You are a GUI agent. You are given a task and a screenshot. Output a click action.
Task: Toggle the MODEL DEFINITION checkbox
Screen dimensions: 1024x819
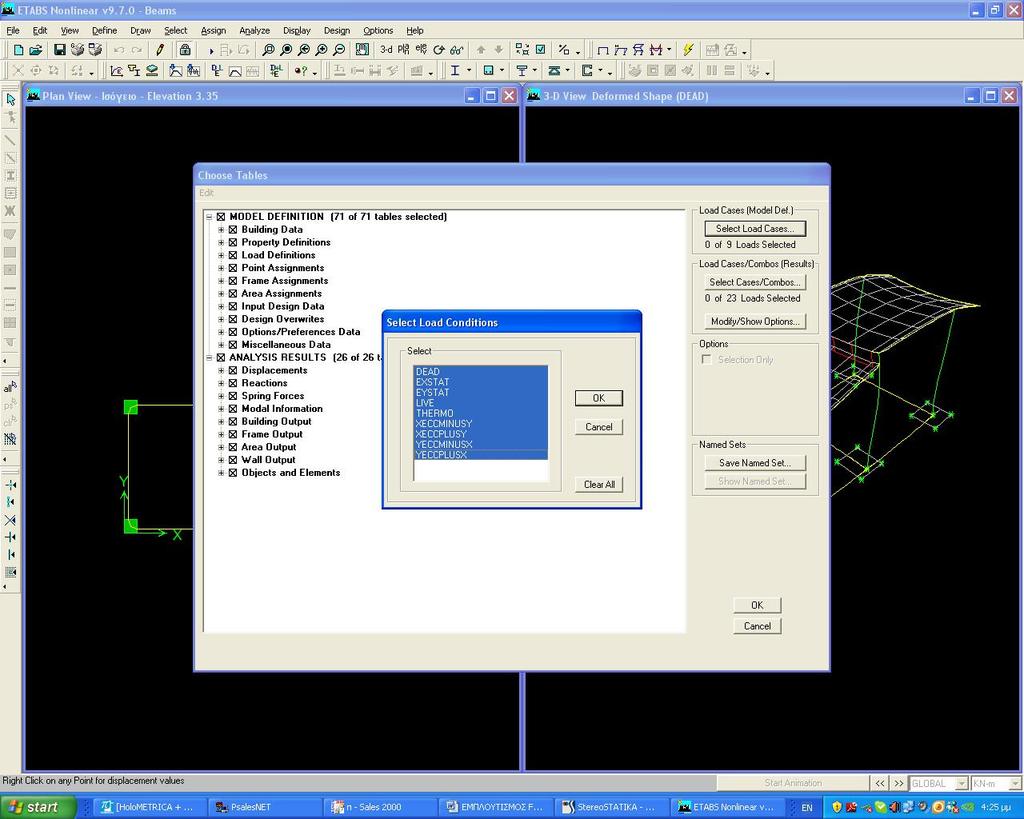(x=221, y=217)
